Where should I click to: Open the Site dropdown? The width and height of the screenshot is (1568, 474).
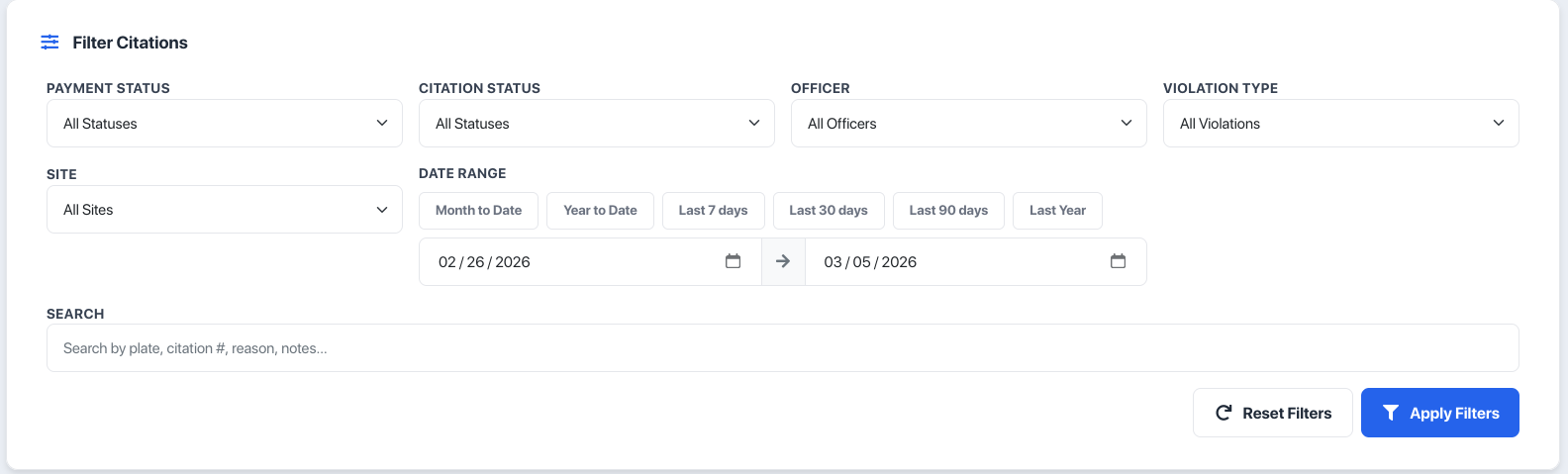coord(224,210)
